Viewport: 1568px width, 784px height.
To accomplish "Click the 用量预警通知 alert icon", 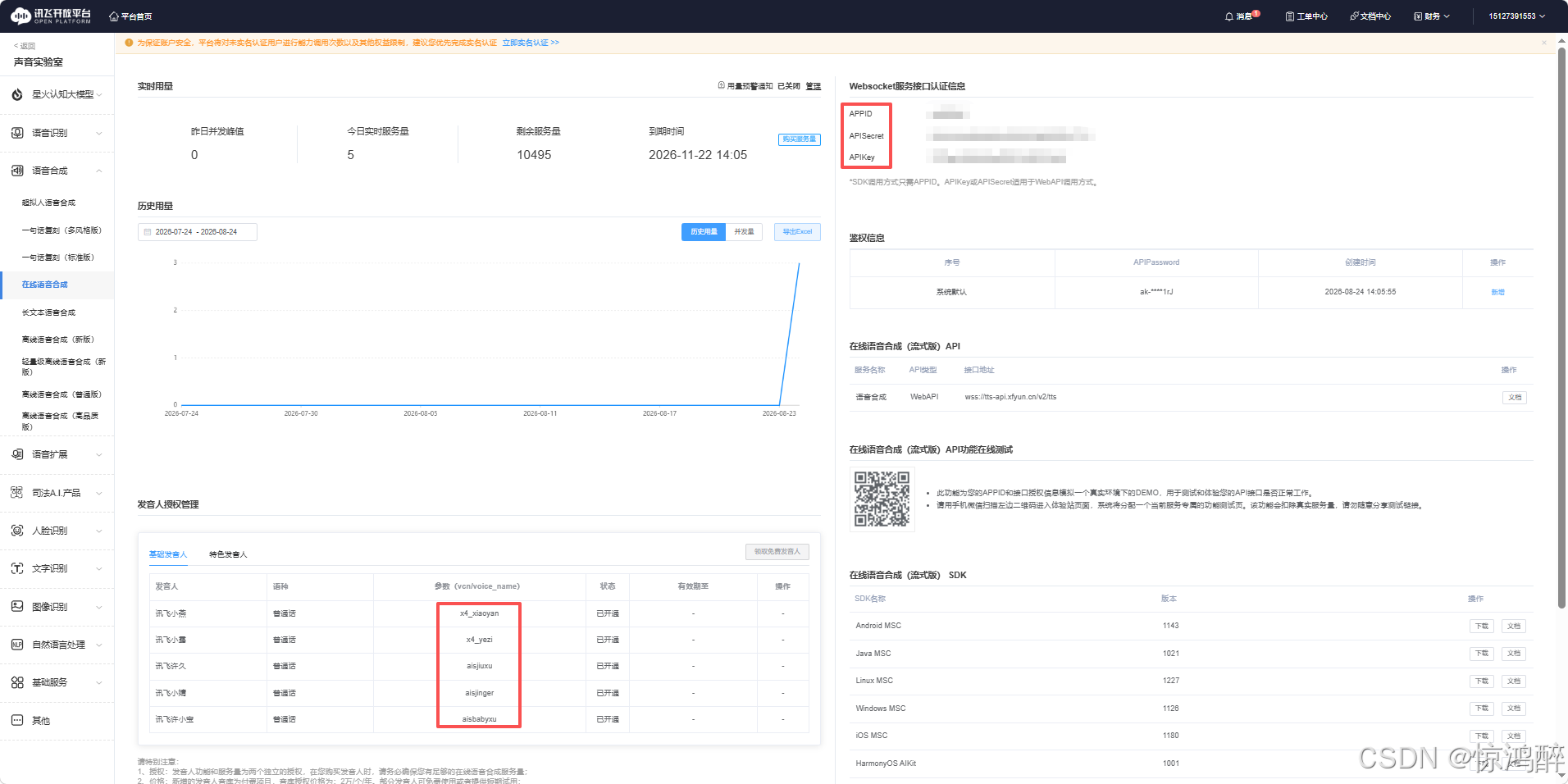I will coord(722,85).
